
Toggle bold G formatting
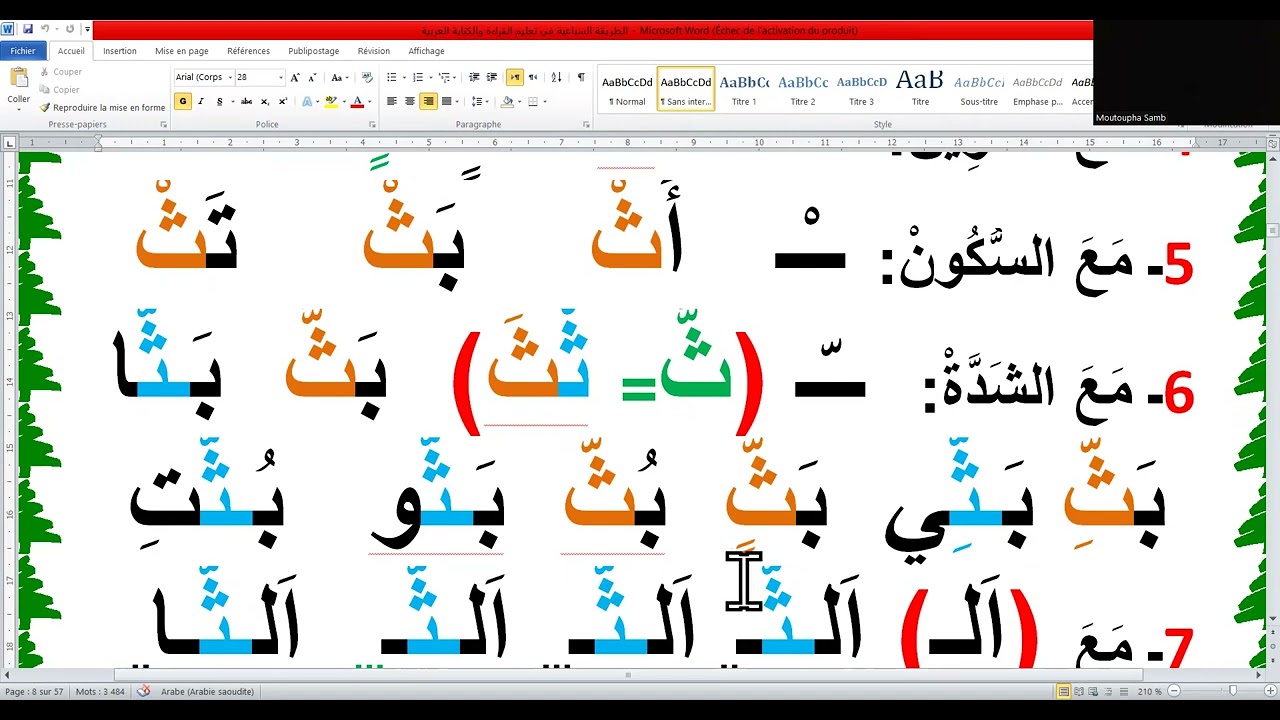click(183, 101)
